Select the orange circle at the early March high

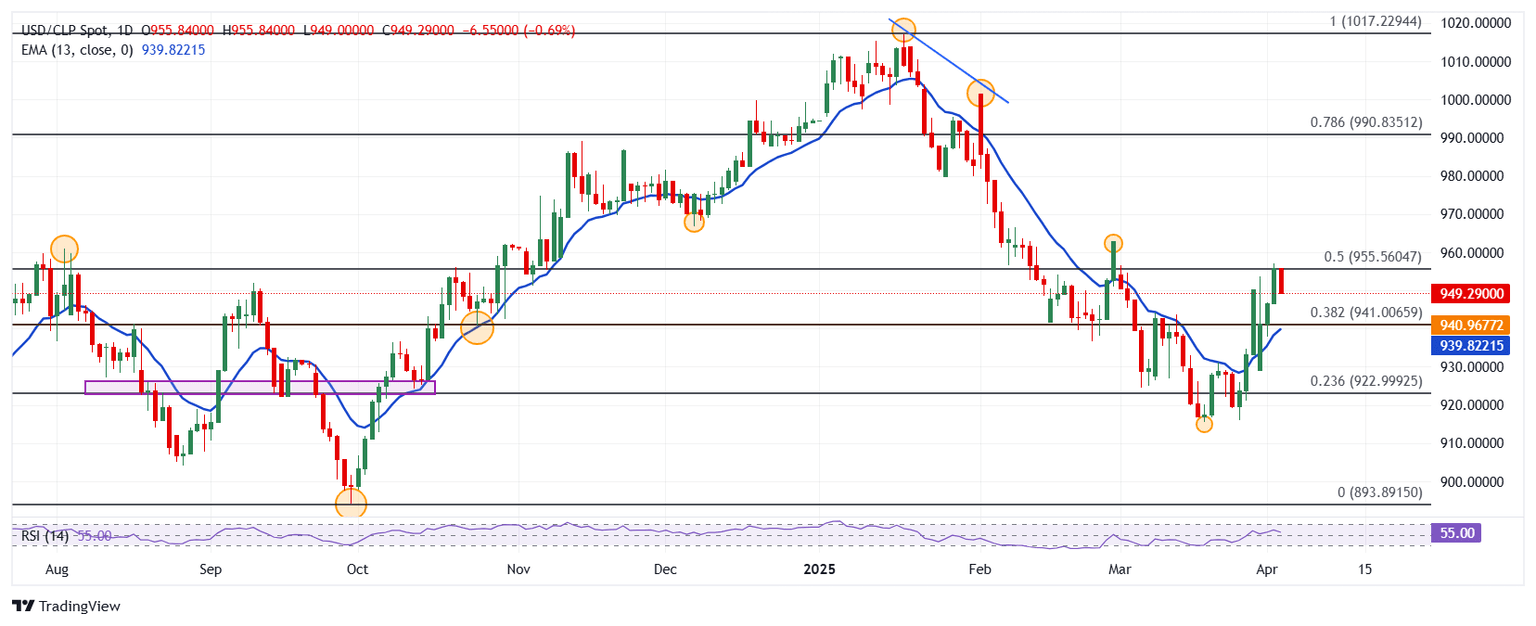coord(1113,243)
